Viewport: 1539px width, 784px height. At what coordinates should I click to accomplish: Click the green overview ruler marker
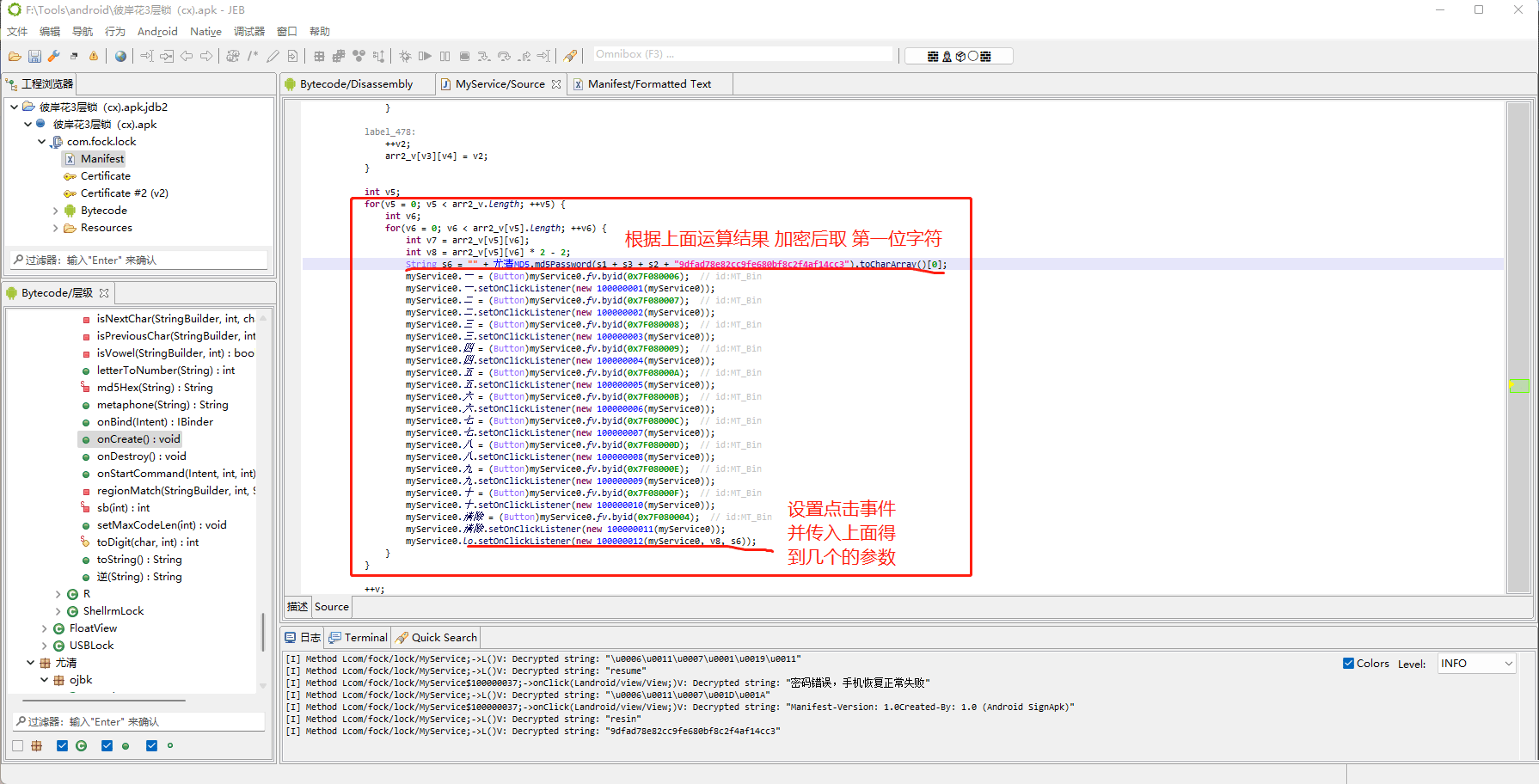pyautogui.click(x=1519, y=386)
